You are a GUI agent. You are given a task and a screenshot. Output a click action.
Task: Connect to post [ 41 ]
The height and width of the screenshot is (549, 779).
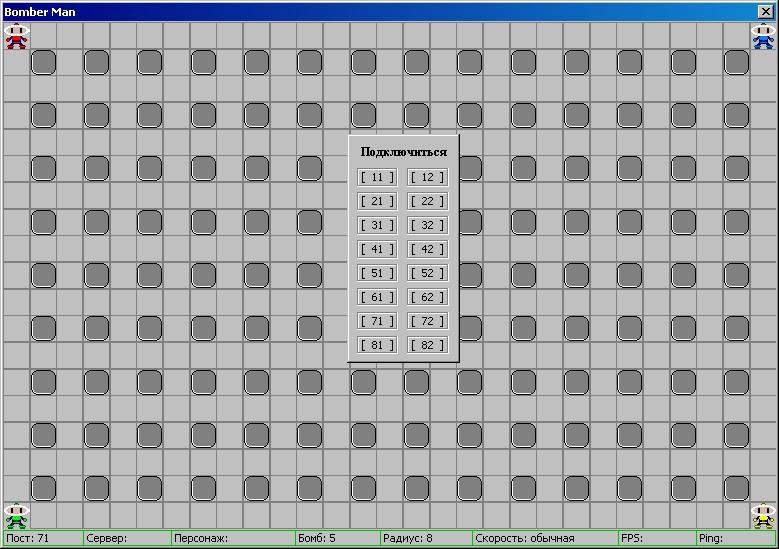[377, 249]
